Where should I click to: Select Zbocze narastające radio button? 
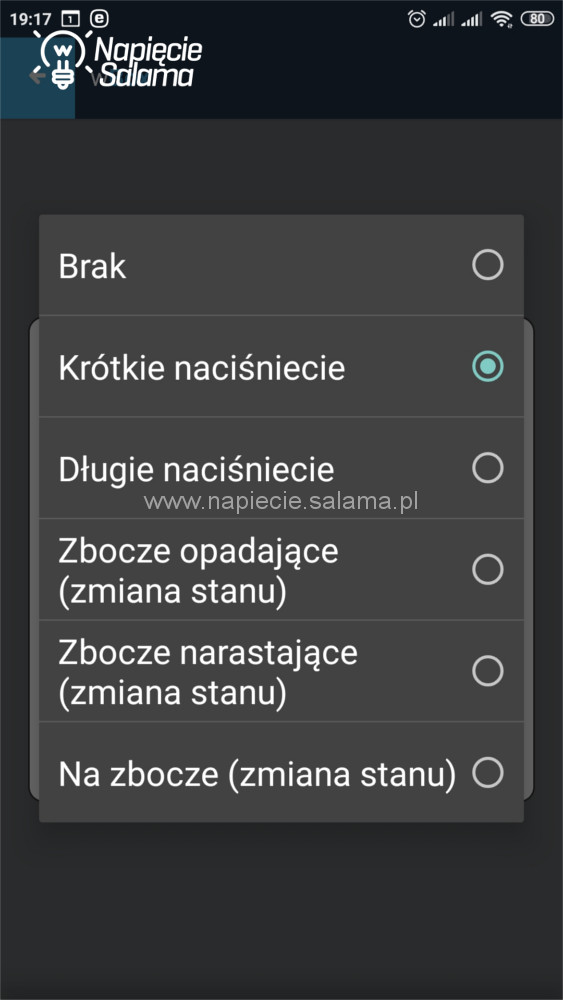click(x=488, y=671)
